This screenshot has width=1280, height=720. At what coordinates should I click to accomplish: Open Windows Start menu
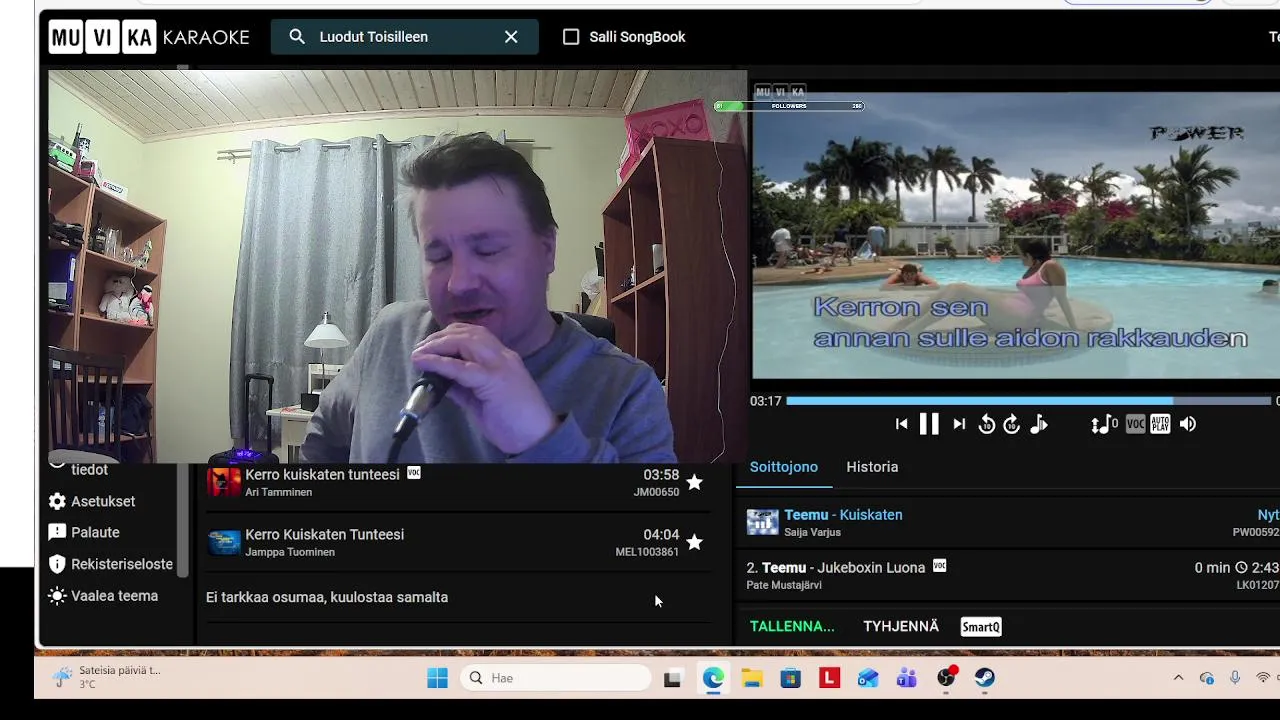coord(438,678)
